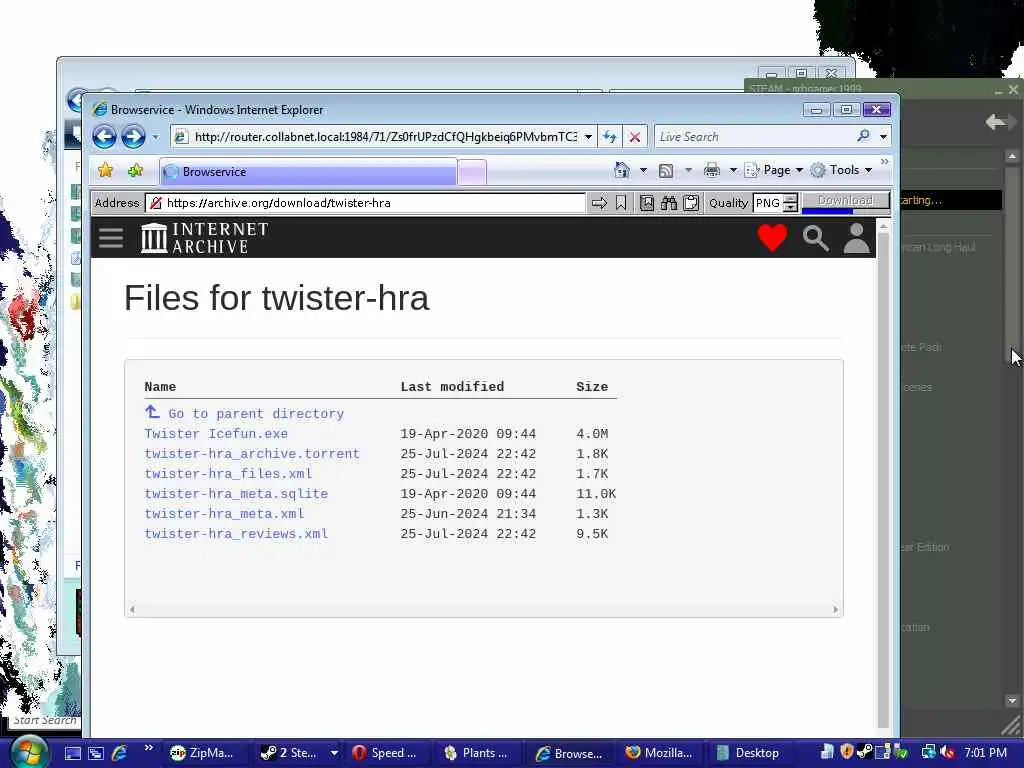Click the Steam window scrollbar down arrow

[1012, 700]
